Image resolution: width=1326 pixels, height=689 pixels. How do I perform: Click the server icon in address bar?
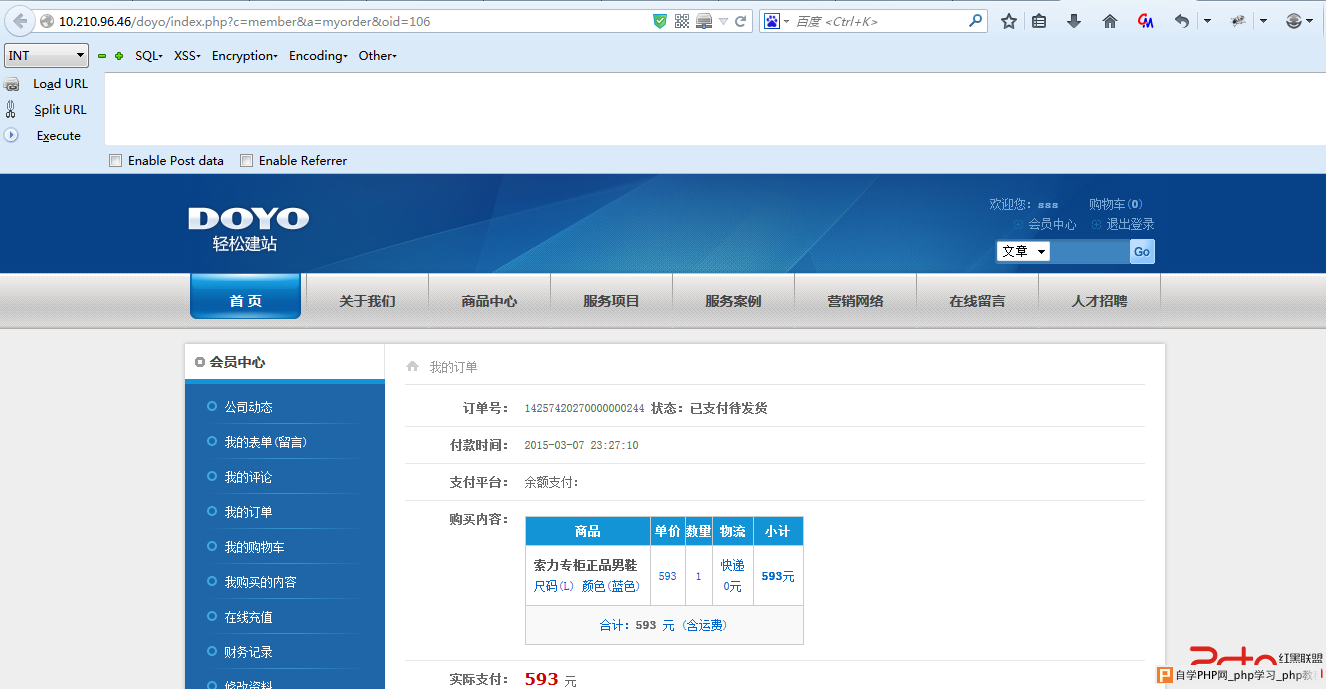coord(704,21)
